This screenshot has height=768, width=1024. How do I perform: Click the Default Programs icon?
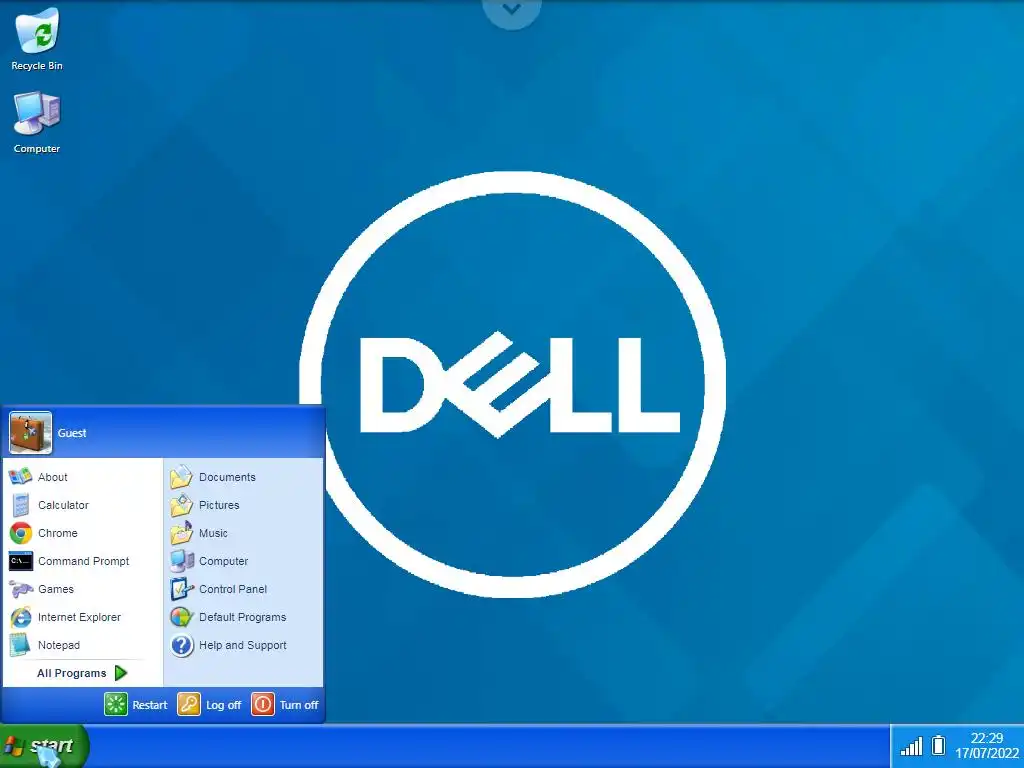click(x=182, y=617)
